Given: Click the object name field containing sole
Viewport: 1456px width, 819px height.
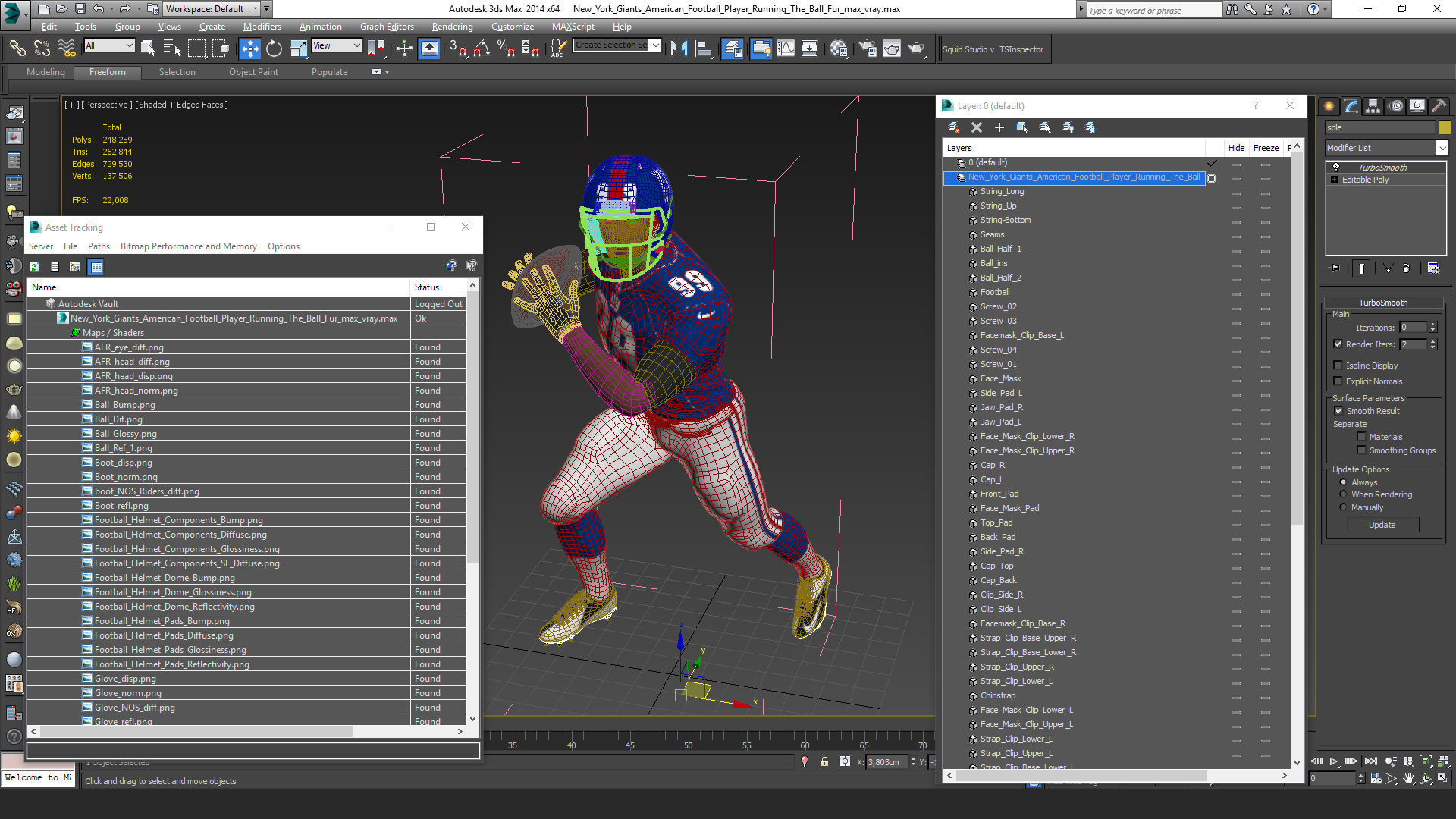Looking at the screenshot, I should (1380, 127).
